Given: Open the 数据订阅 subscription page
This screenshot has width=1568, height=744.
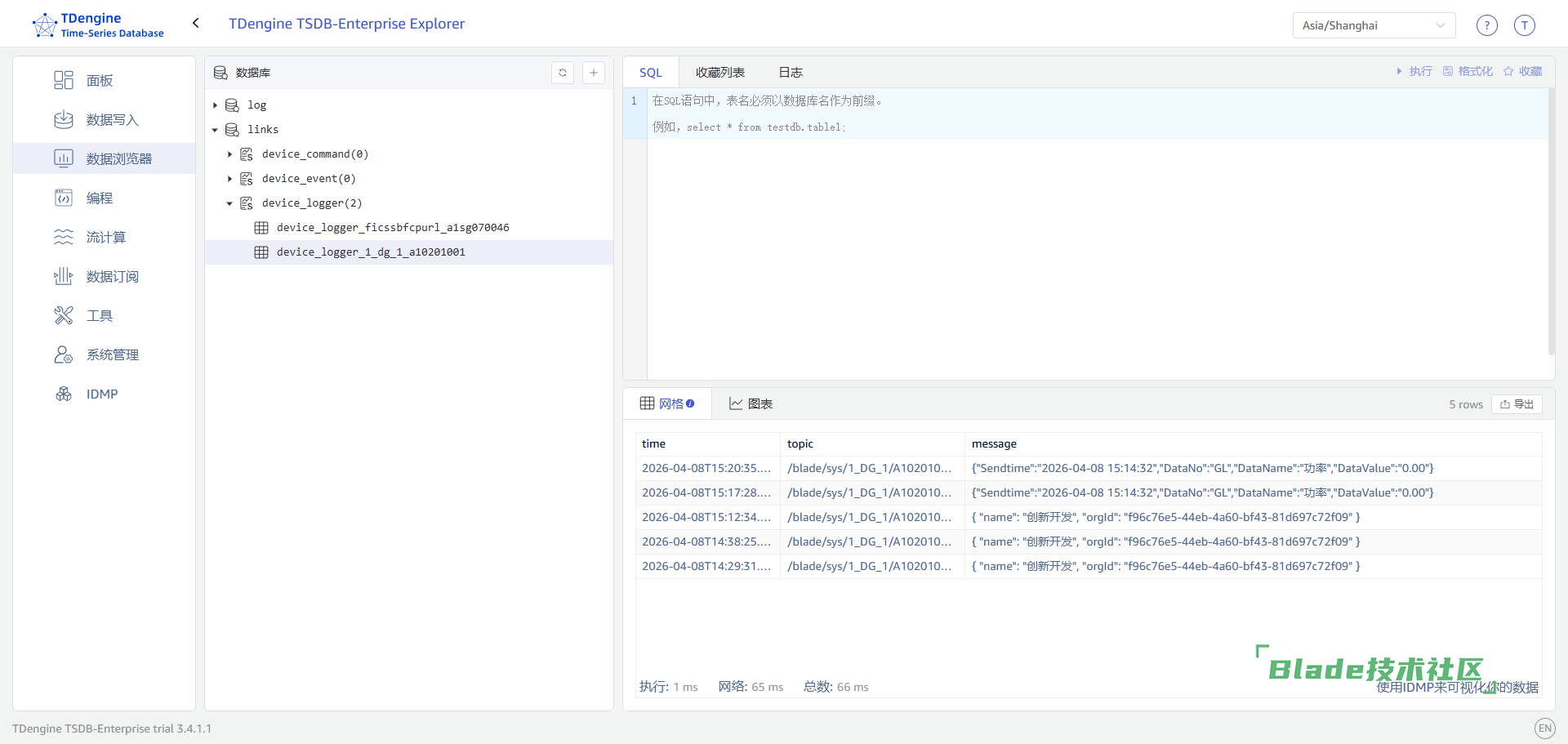Looking at the screenshot, I should [x=112, y=277].
